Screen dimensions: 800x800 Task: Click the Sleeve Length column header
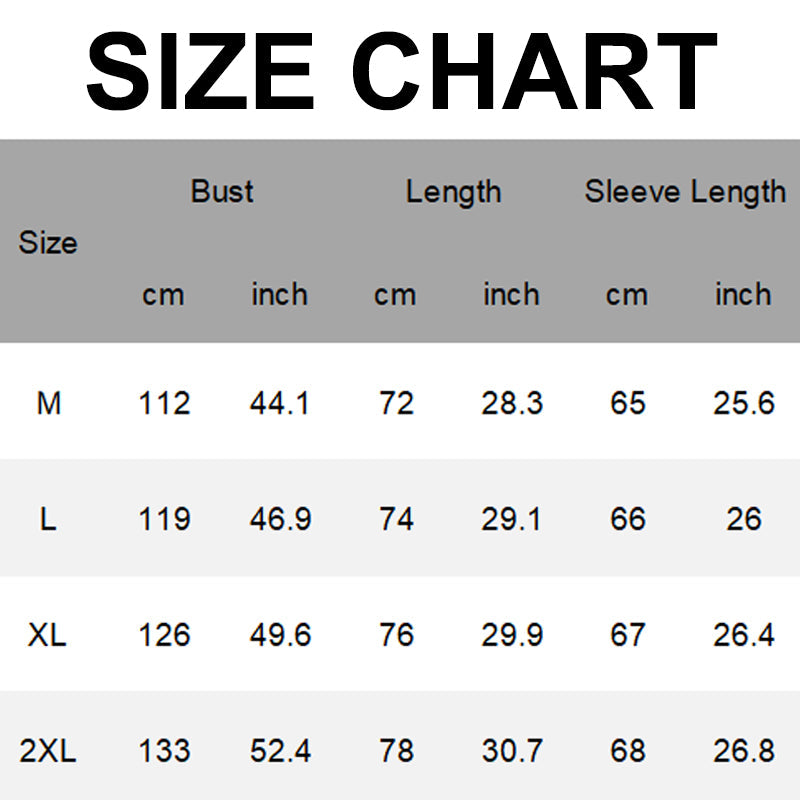685,191
